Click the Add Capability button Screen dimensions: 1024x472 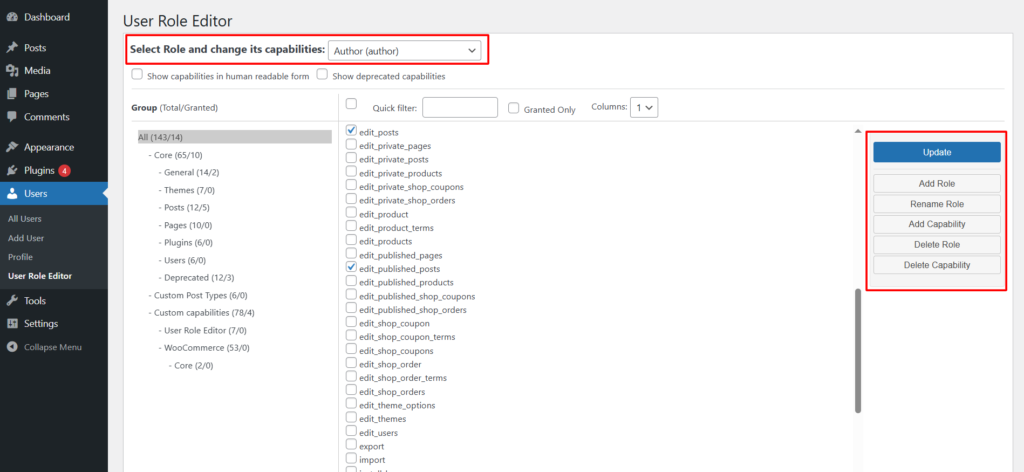click(x=936, y=224)
